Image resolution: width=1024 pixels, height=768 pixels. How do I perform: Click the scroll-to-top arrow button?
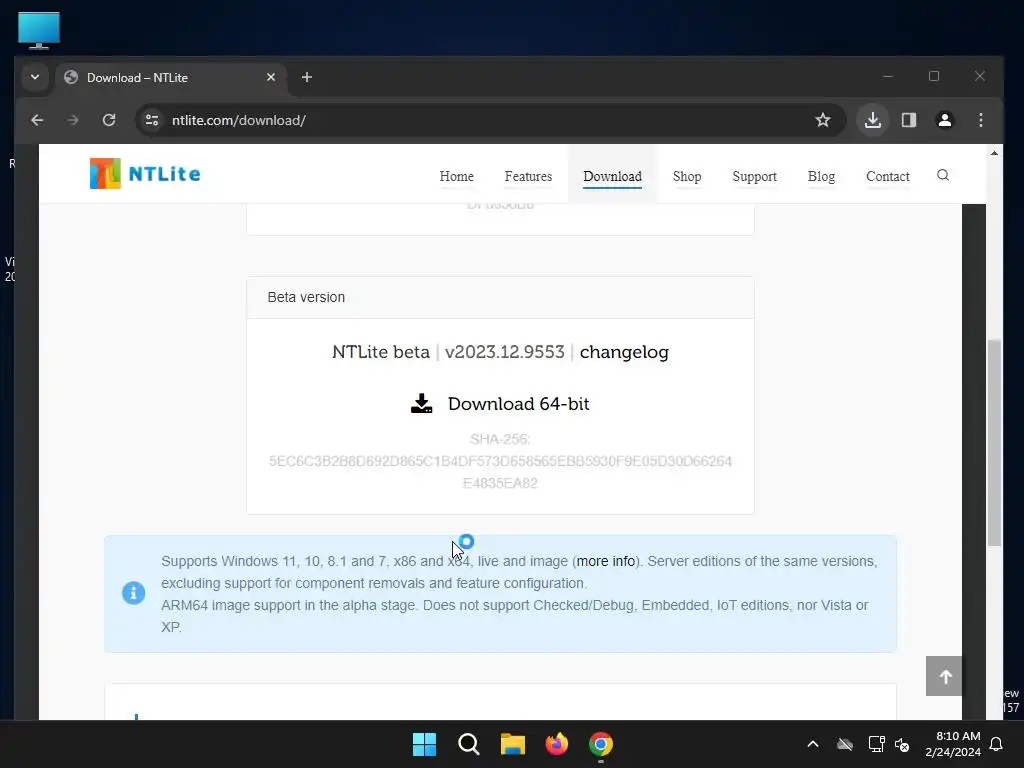[944, 677]
